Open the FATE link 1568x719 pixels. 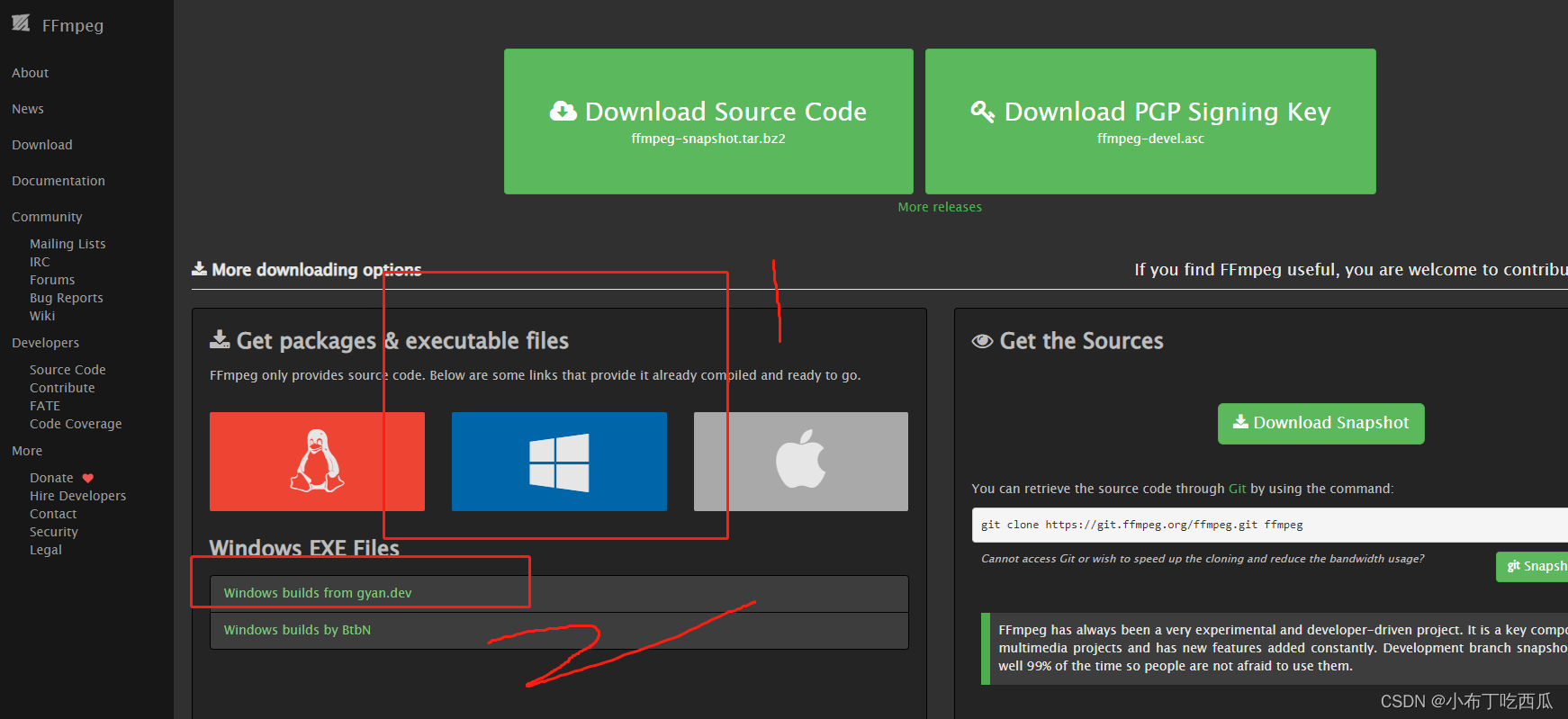pos(45,406)
